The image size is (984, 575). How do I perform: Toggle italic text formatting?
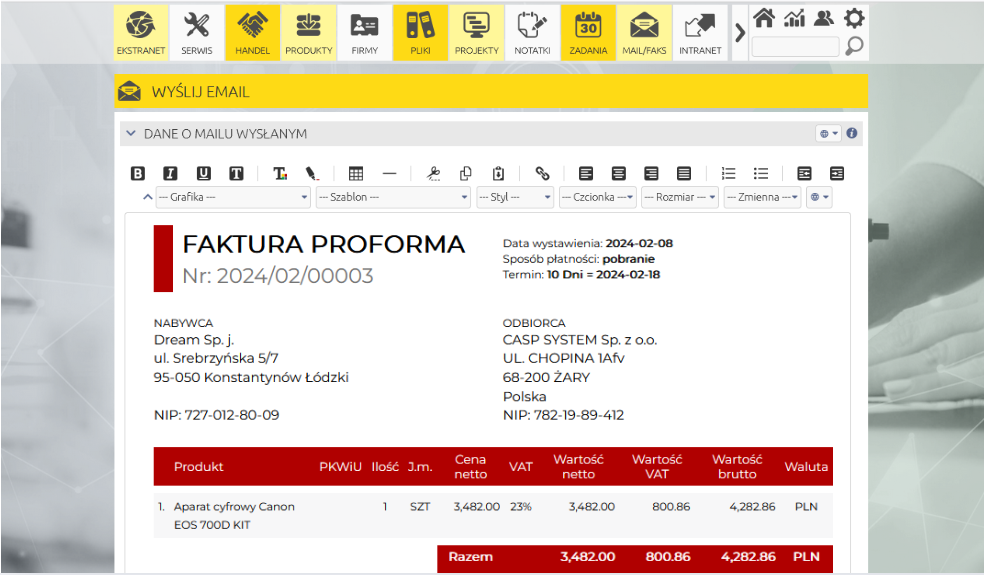(x=170, y=173)
